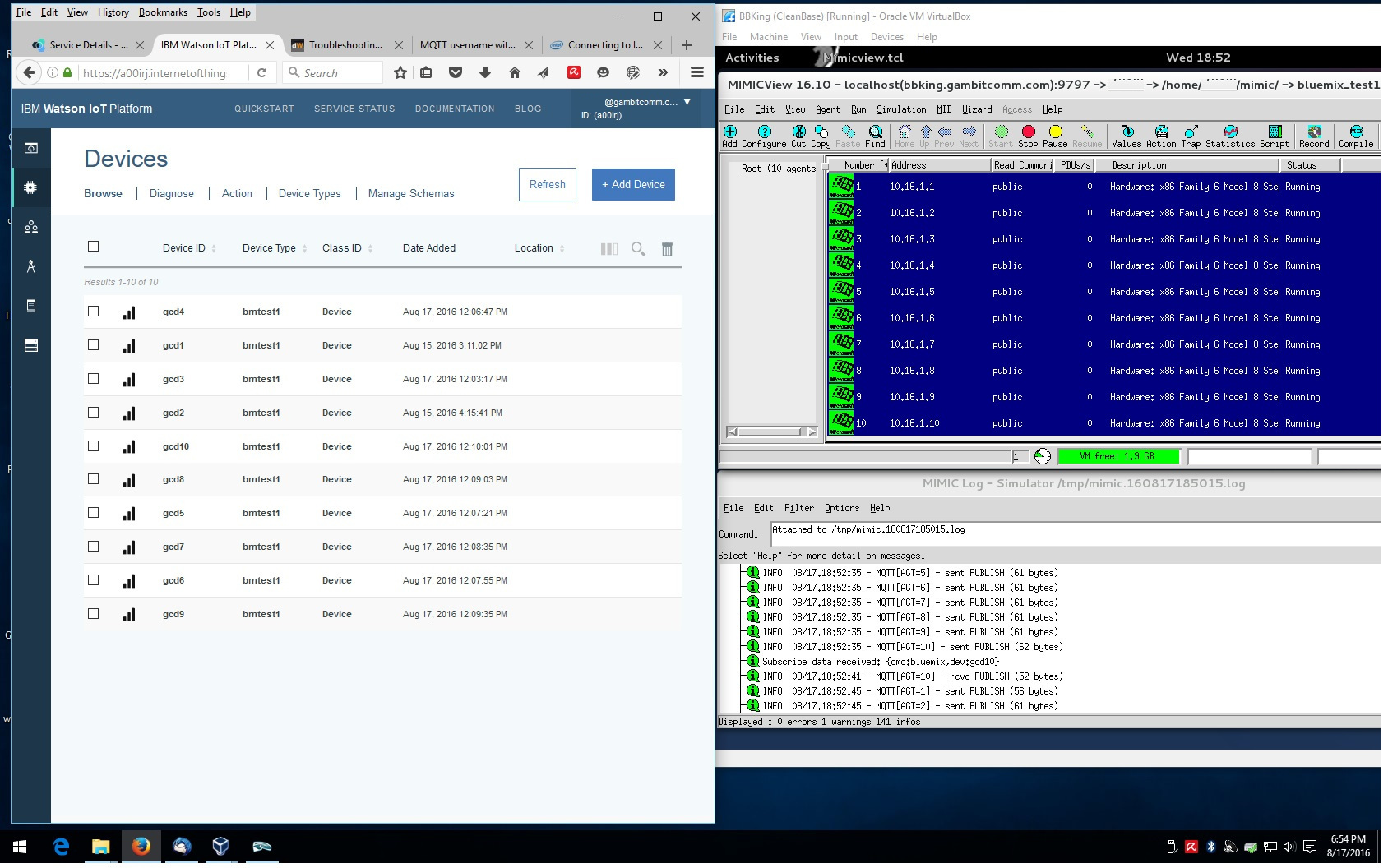The image size is (1388, 868).
Task: Click the Stop agent toolbar icon
Action: (1027, 136)
